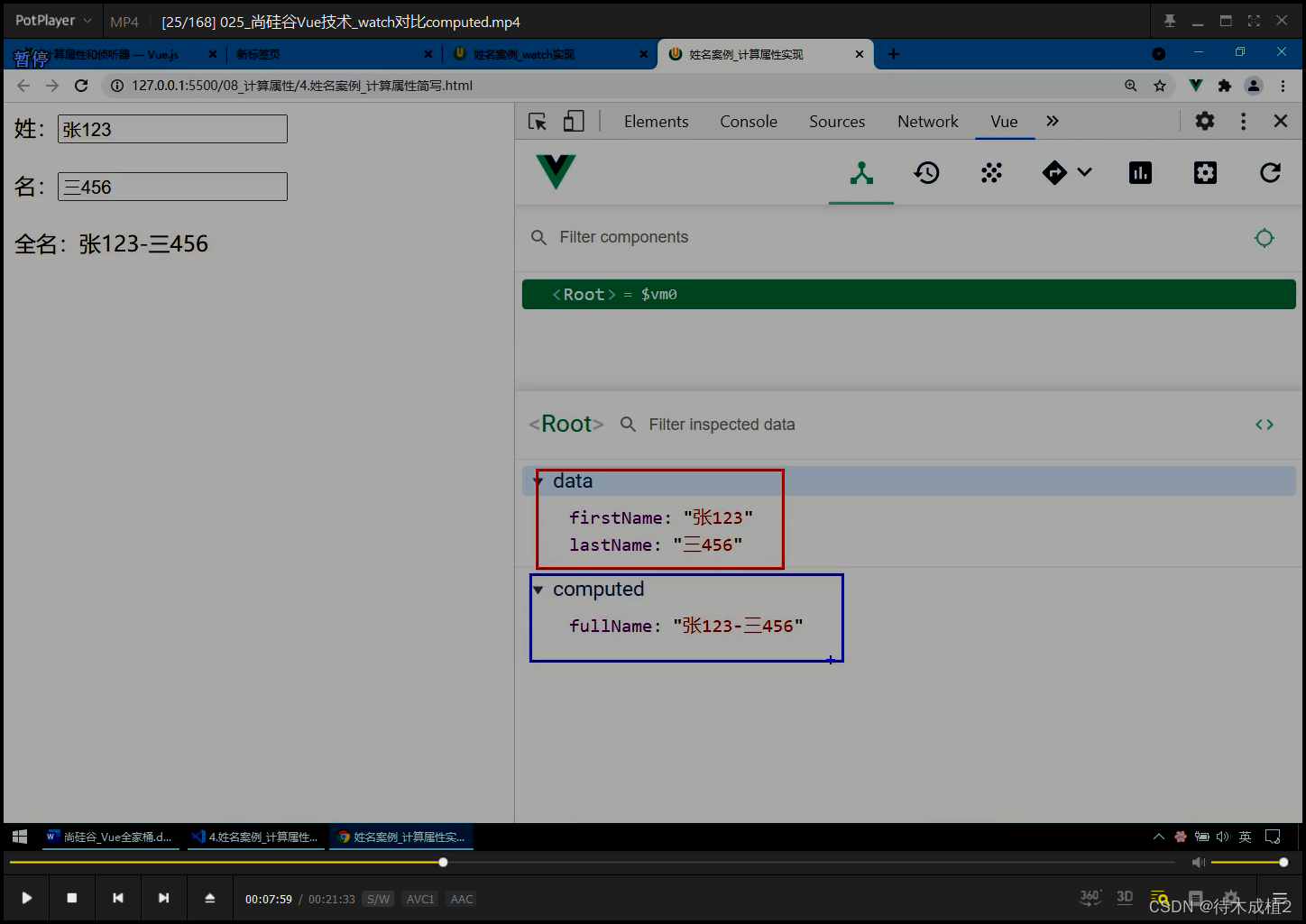This screenshot has width=1306, height=924.
Task: Open the Word document in taskbar
Action: click(109, 837)
